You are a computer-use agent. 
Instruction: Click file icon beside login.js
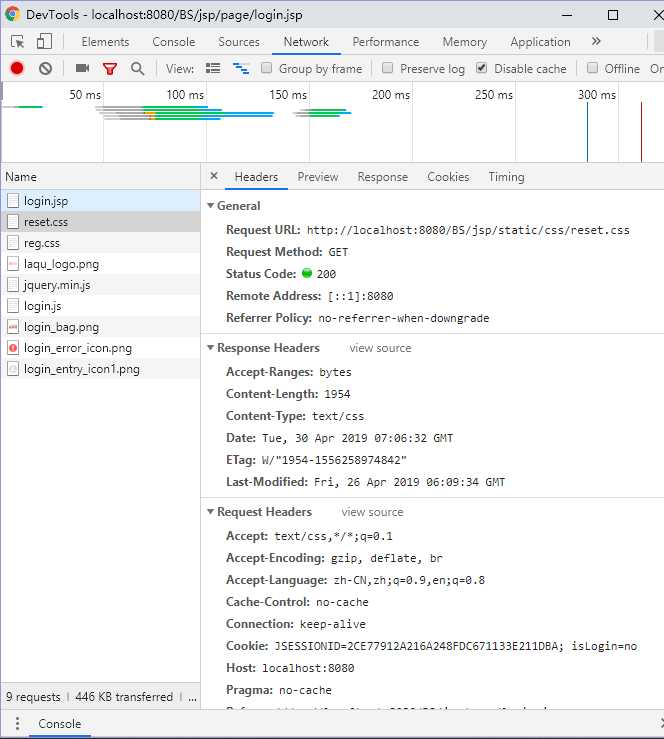13,306
